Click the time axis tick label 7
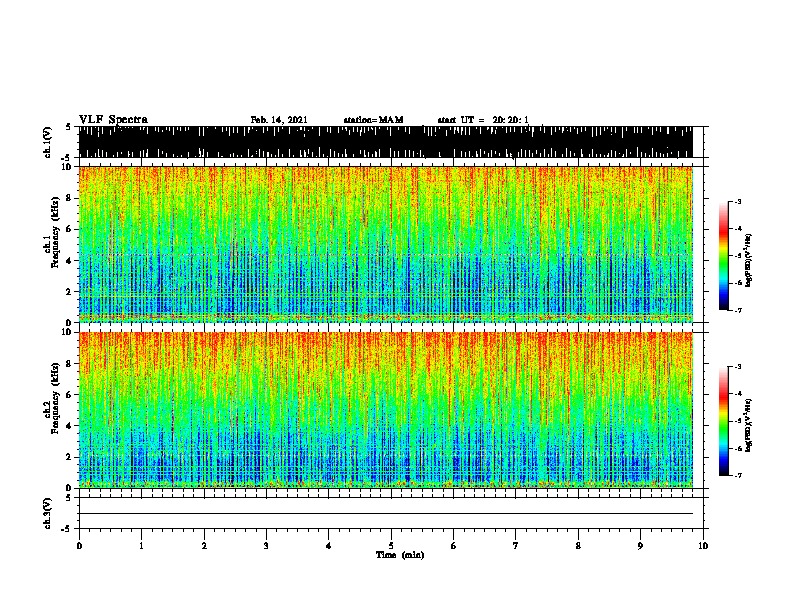792x612 pixels. 516,545
